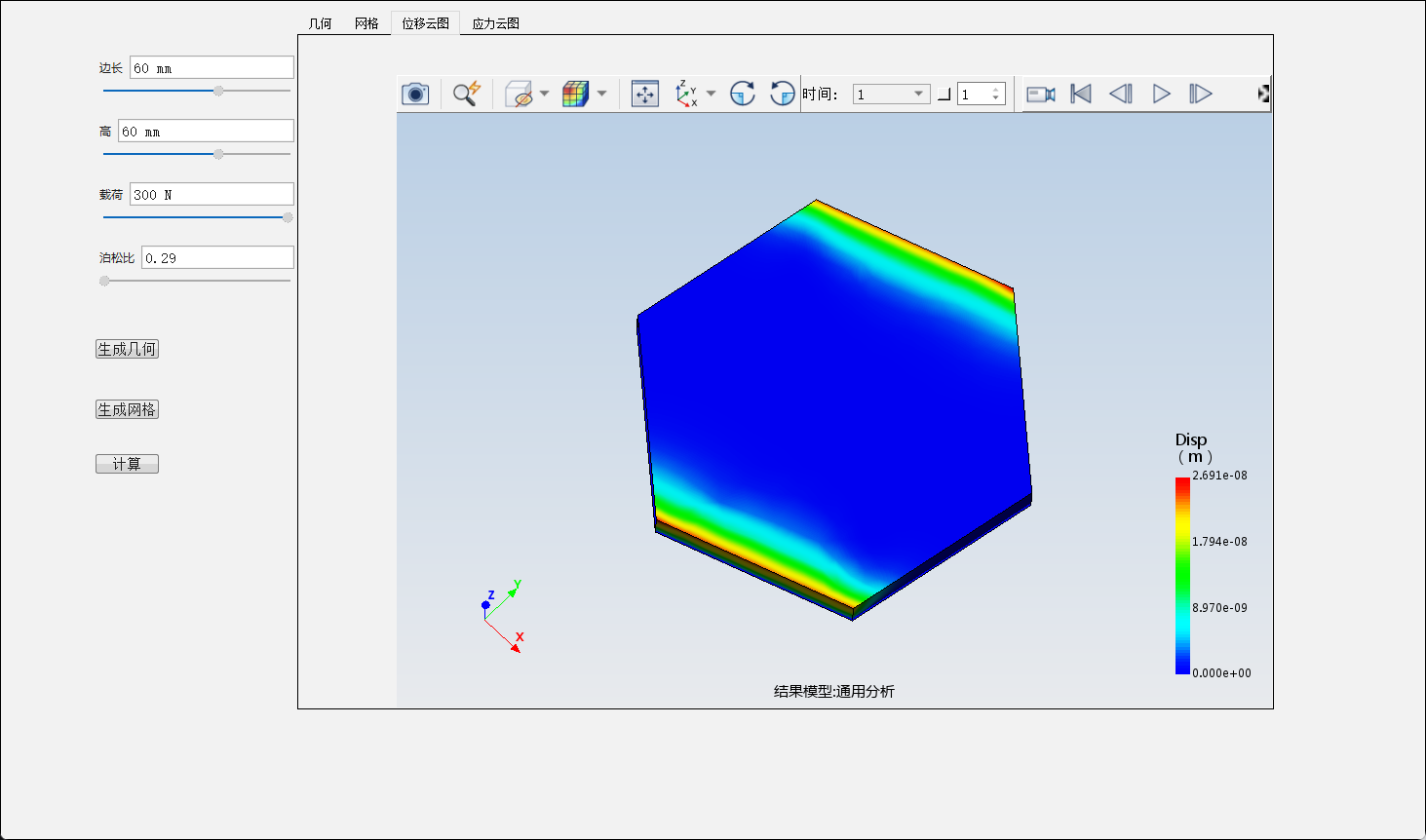Click the 边长 input field

tap(212, 67)
